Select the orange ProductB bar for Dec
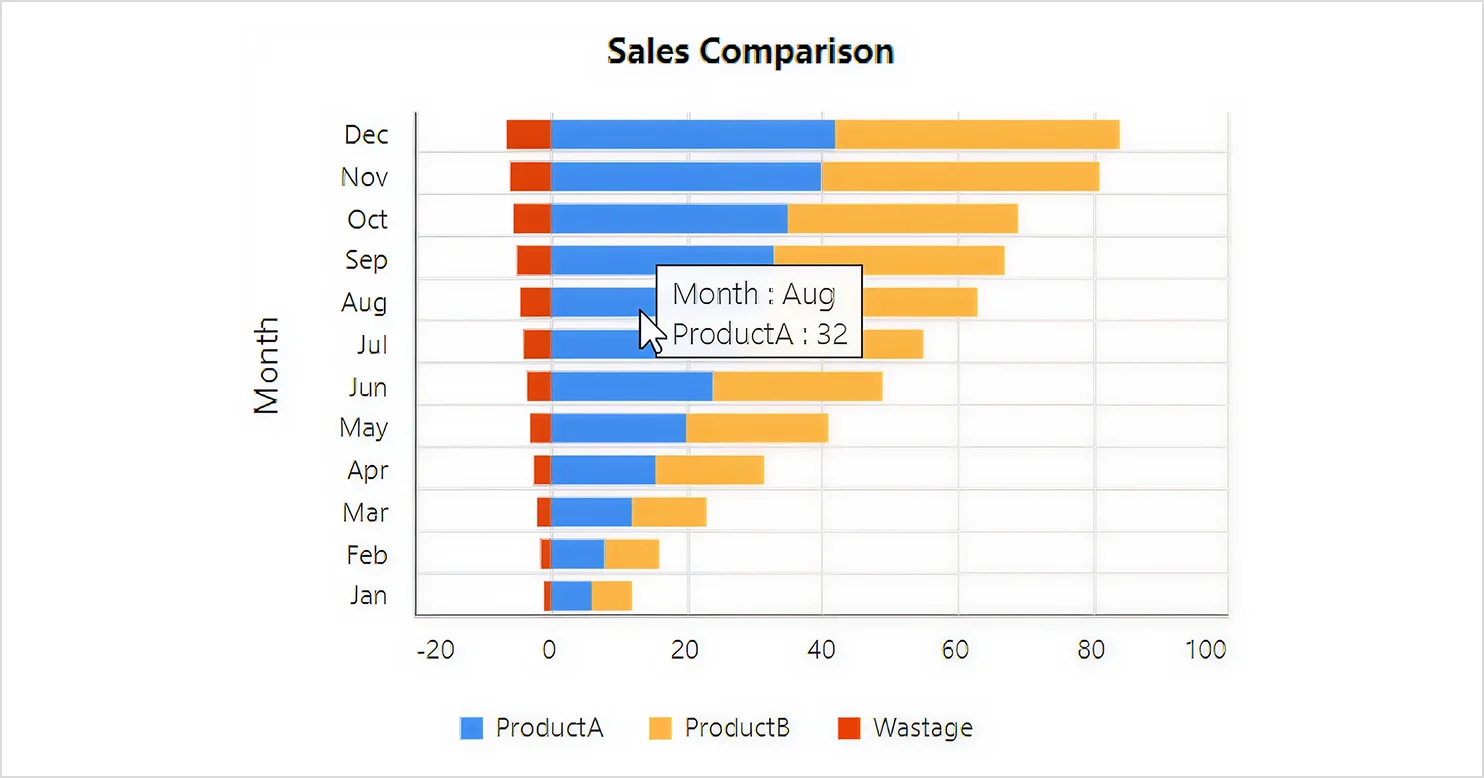Image resolution: width=1484 pixels, height=778 pixels. point(977,134)
